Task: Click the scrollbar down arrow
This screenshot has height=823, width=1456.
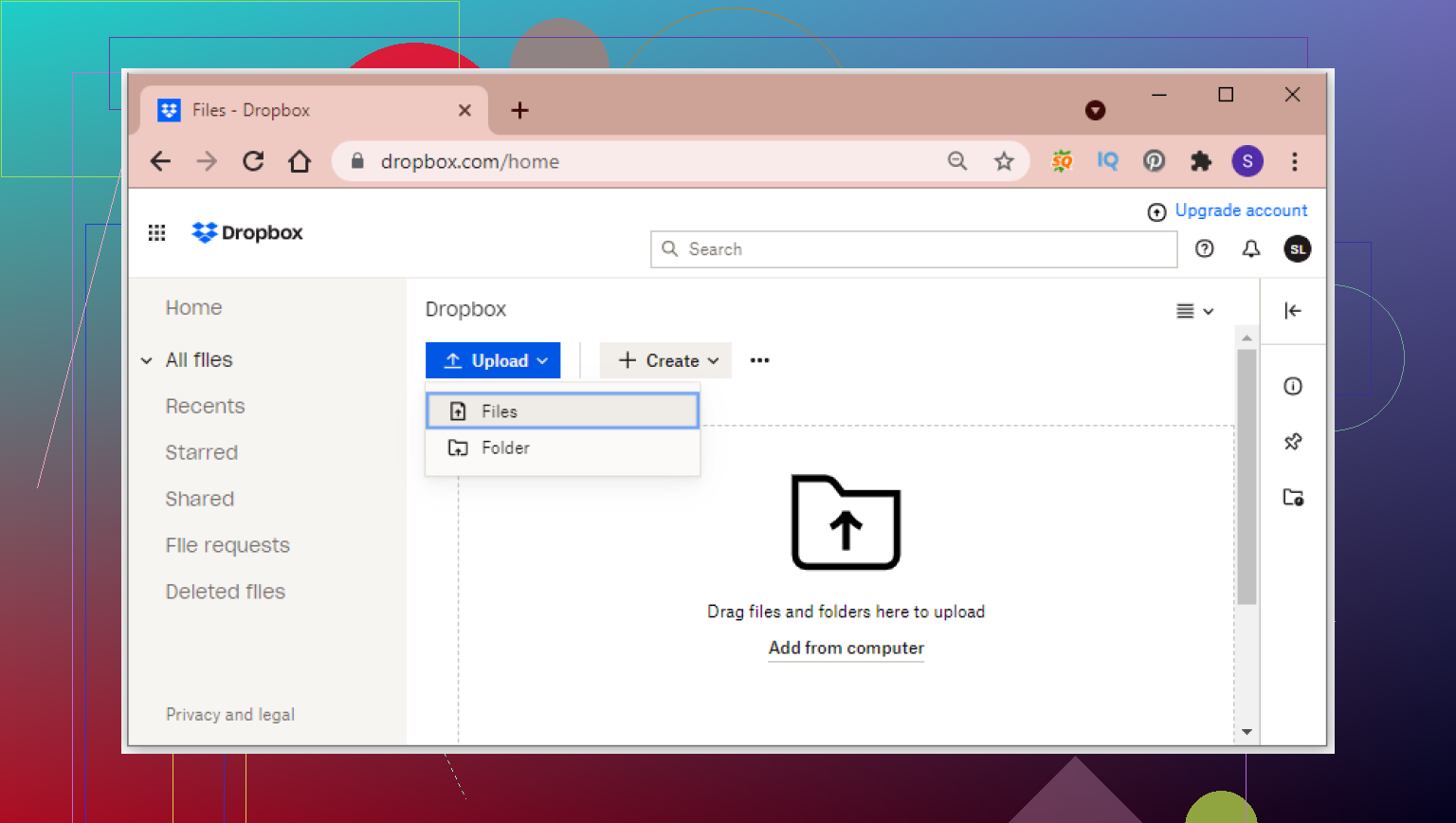Action: tap(1247, 732)
